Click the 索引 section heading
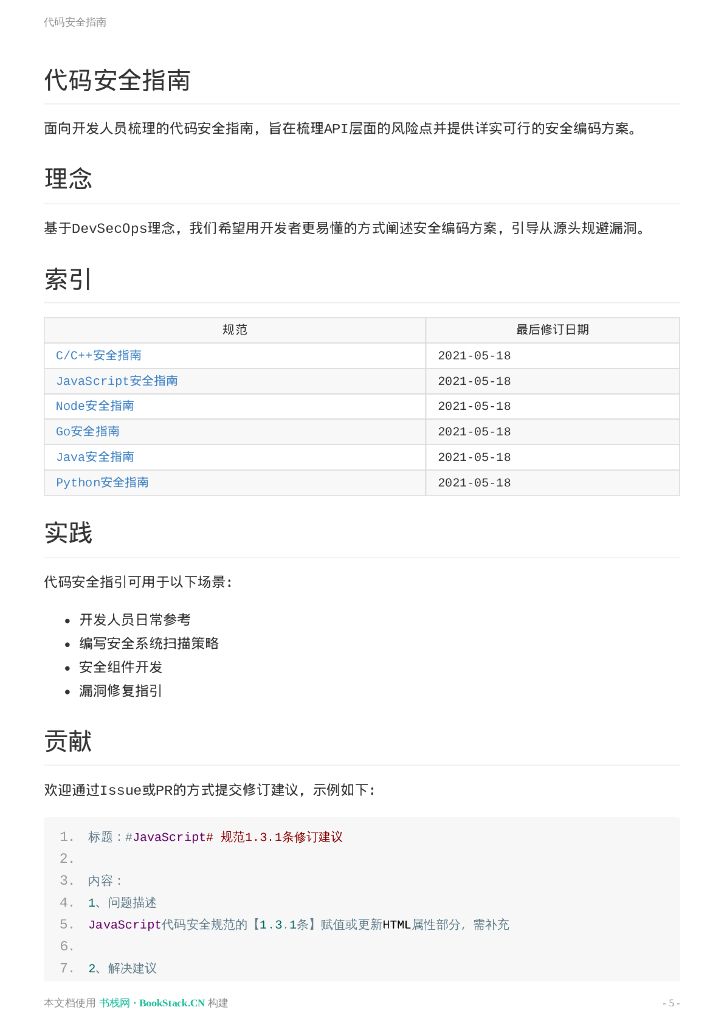This screenshot has width=724, height=1024. 68,280
